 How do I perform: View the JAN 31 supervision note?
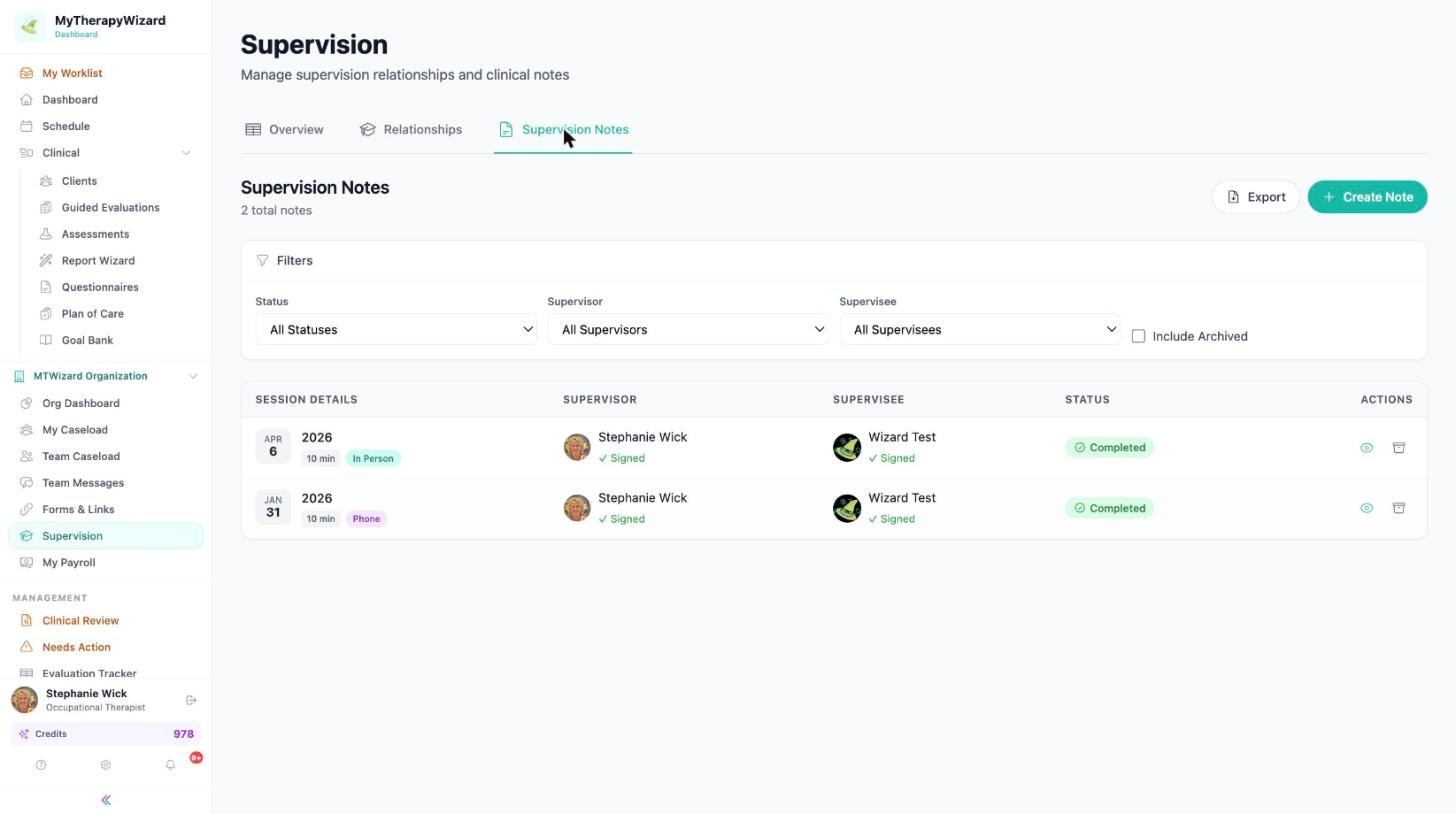[1367, 508]
